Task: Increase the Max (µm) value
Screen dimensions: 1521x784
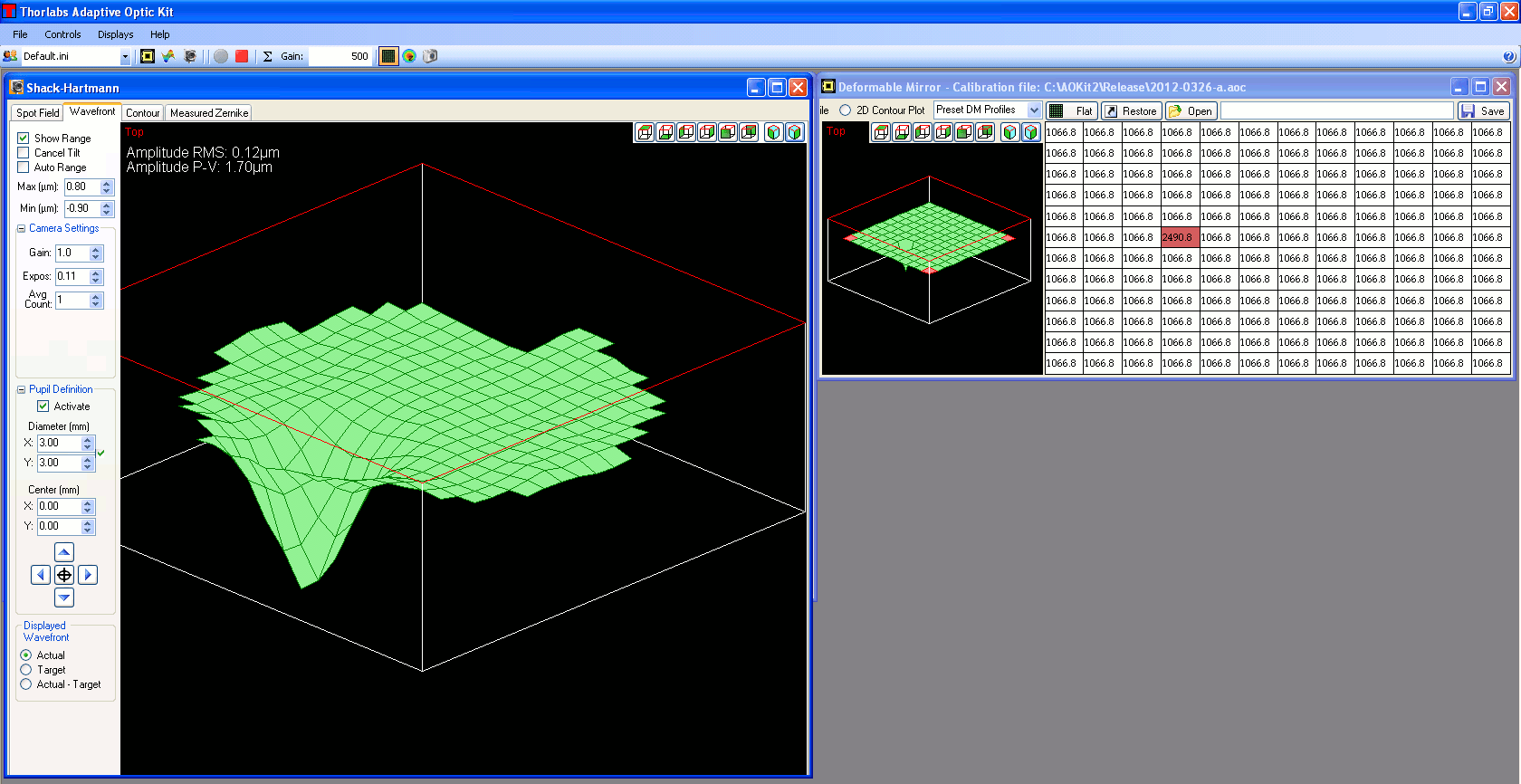Action: point(107,183)
